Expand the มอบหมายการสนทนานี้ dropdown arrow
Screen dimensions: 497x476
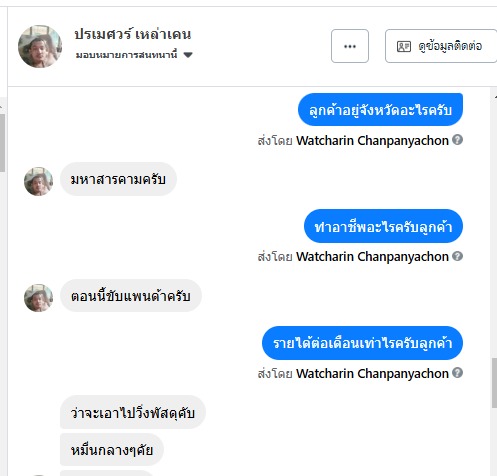point(188,55)
